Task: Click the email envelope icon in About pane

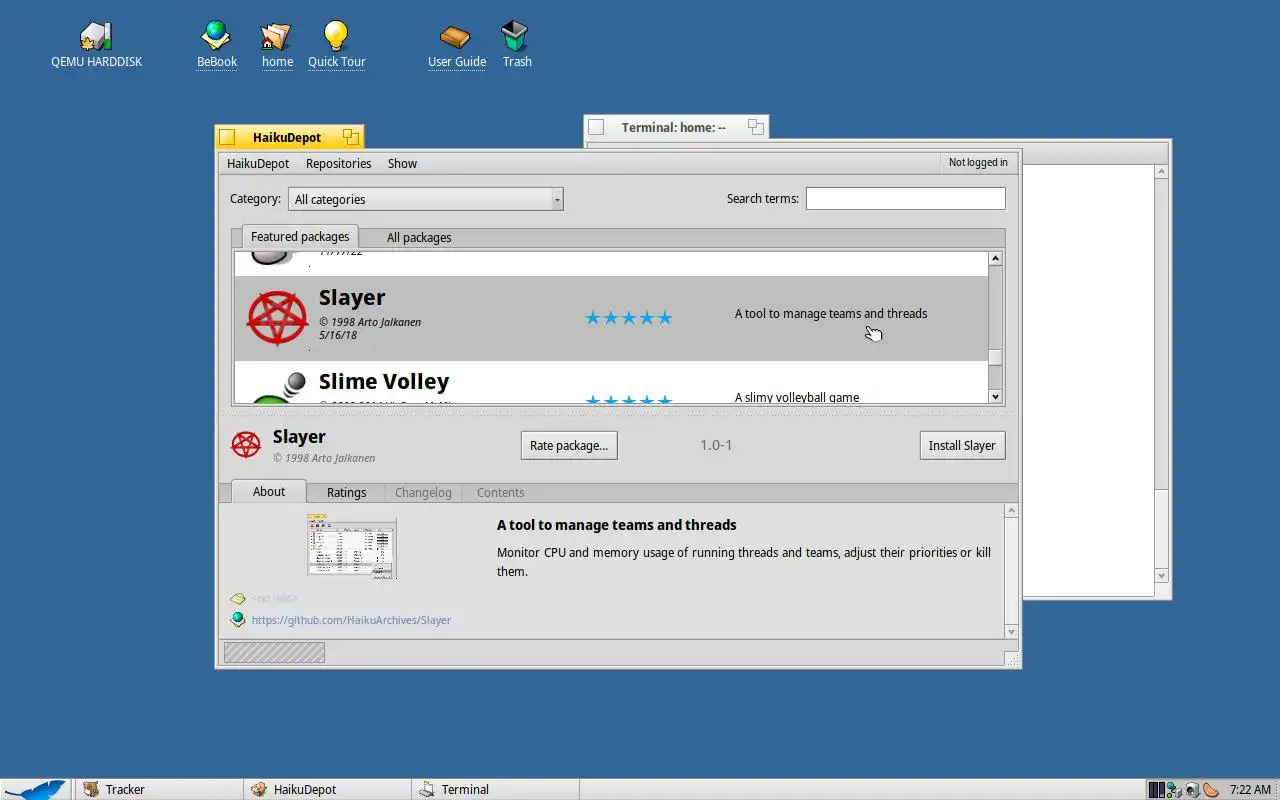Action: (x=238, y=599)
